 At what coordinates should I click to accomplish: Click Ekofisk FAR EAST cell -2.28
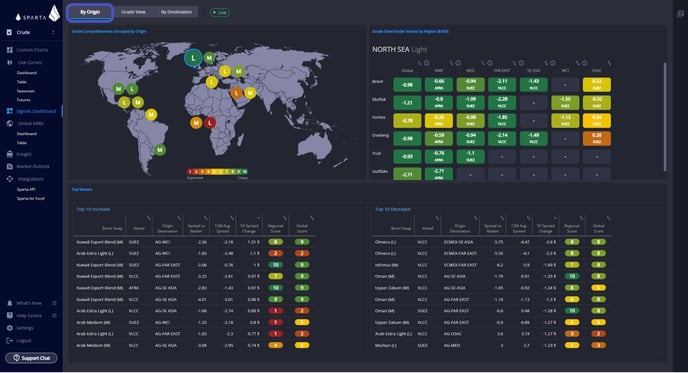pyautogui.click(x=502, y=103)
